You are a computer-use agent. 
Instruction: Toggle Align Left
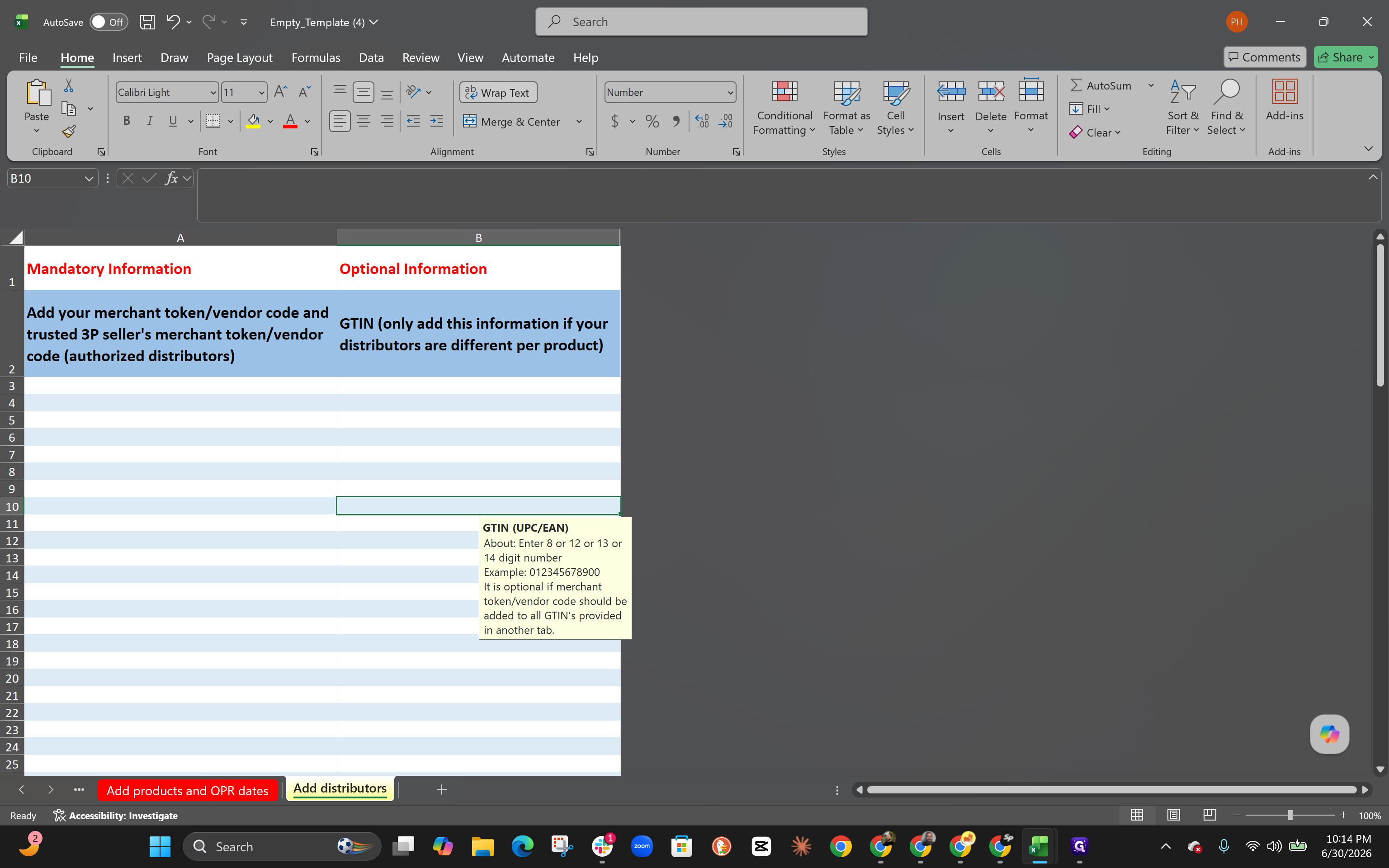[x=340, y=121]
